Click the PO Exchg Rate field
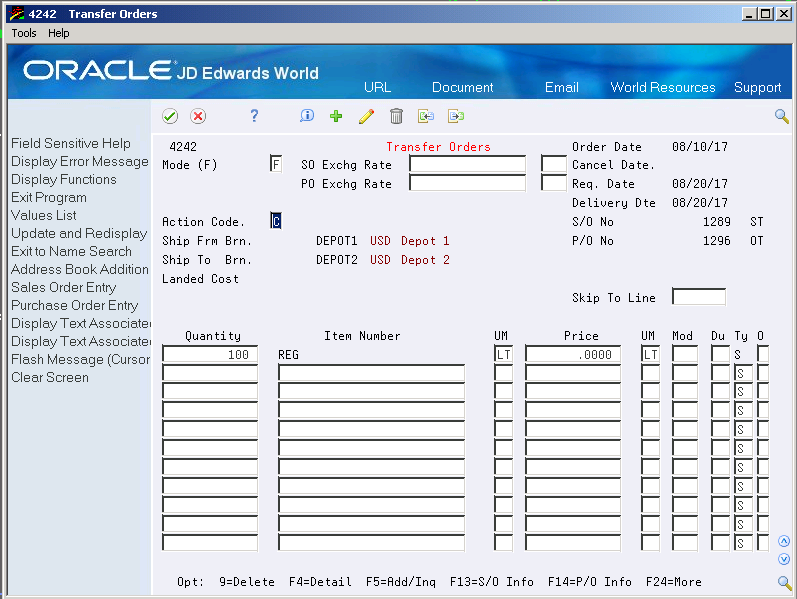 click(468, 184)
